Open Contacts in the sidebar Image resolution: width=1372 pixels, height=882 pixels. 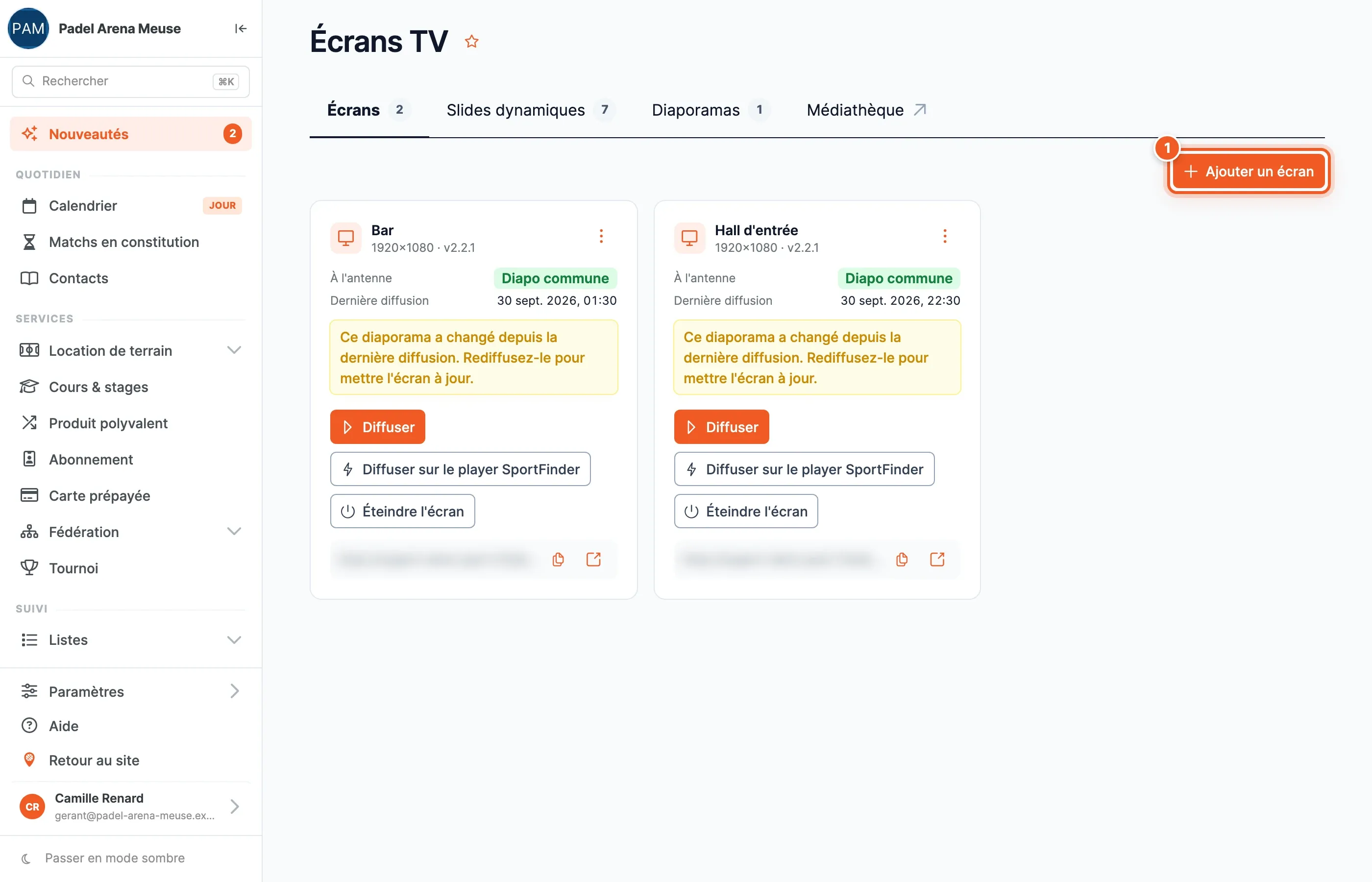130,278
